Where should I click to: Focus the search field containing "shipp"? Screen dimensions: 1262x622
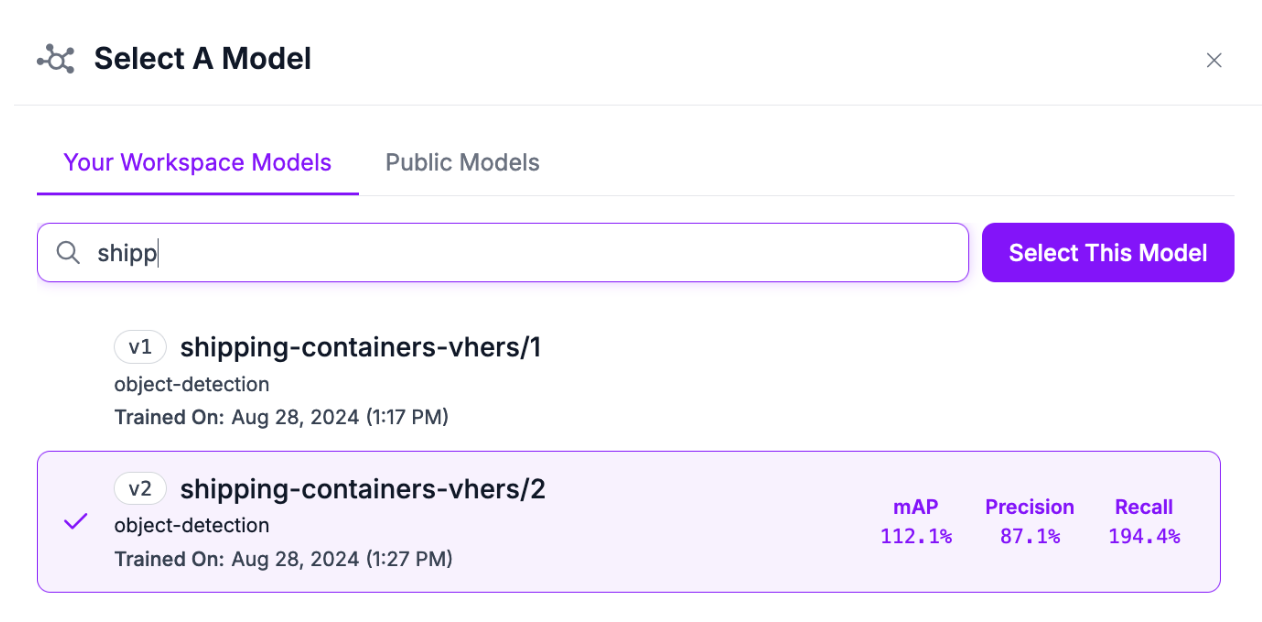[x=520, y=253]
